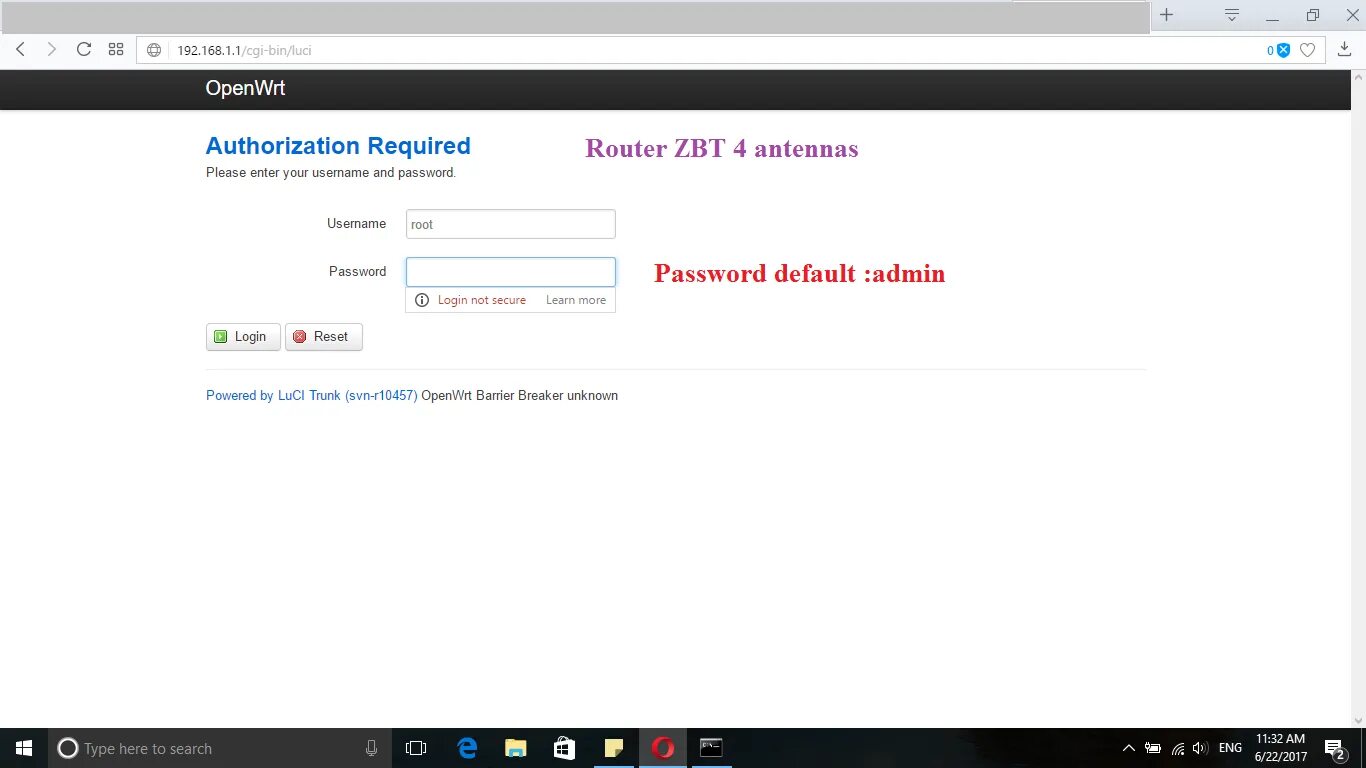Go forward with the browser forward arrow

52,49
